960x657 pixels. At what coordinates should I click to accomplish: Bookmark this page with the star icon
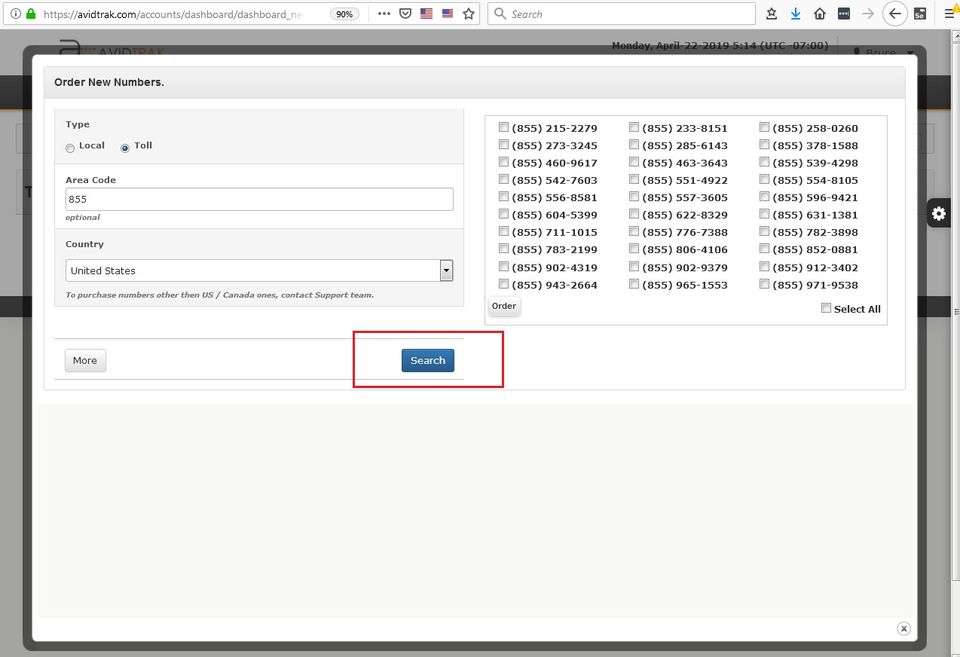[468, 13]
